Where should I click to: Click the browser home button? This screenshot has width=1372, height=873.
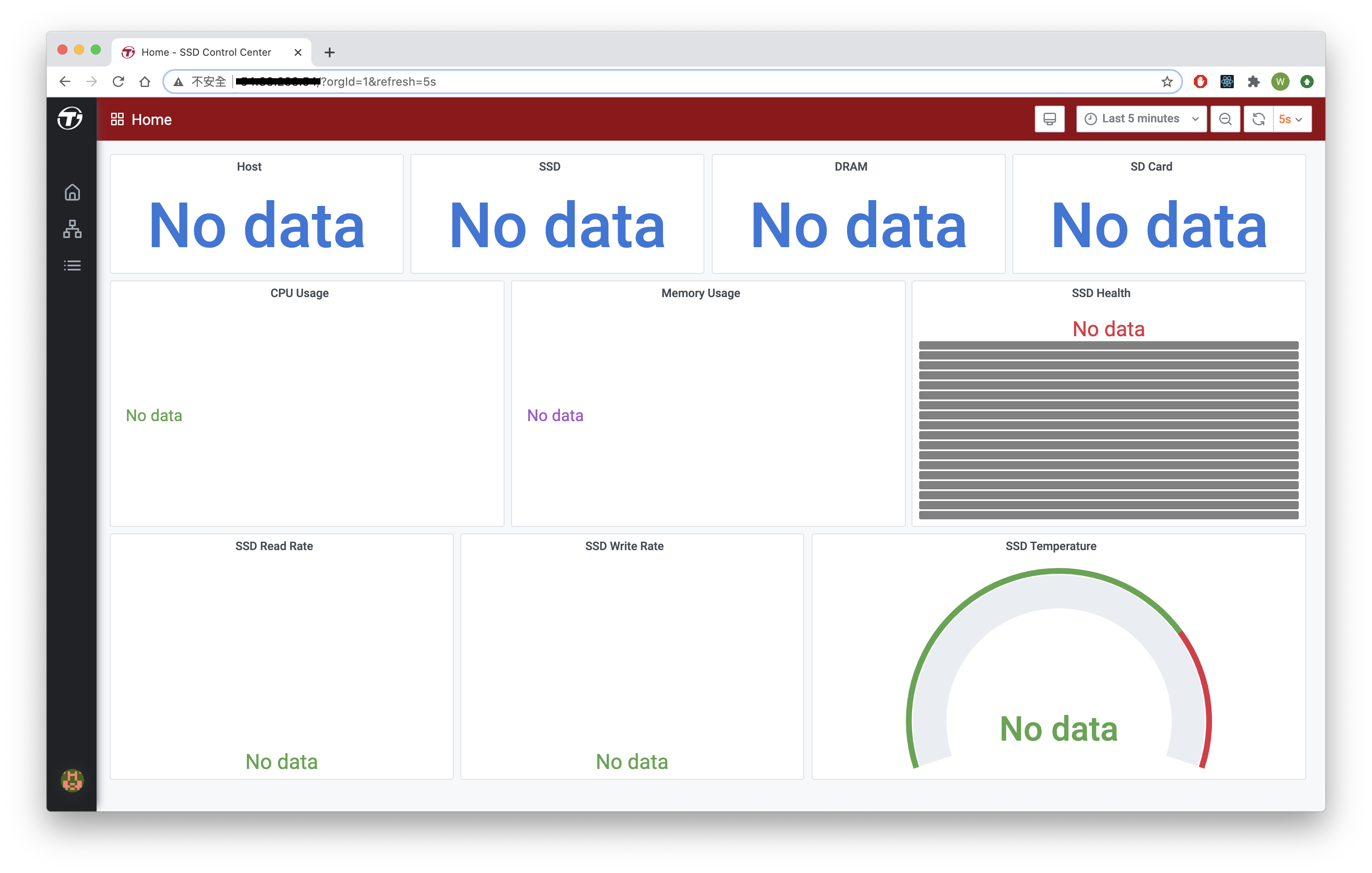pos(145,82)
